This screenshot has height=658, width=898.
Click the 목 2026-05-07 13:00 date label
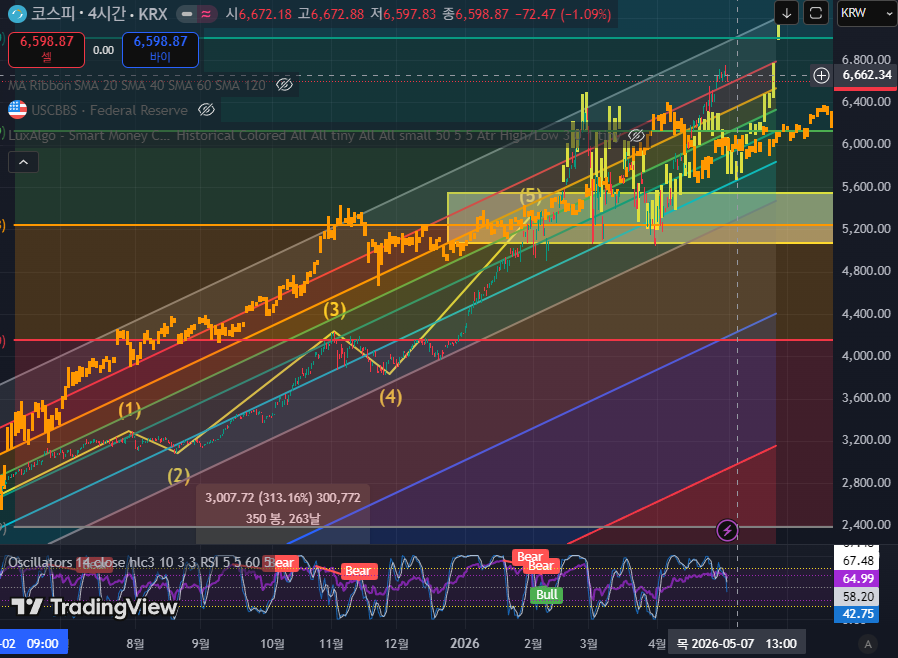pos(736,644)
